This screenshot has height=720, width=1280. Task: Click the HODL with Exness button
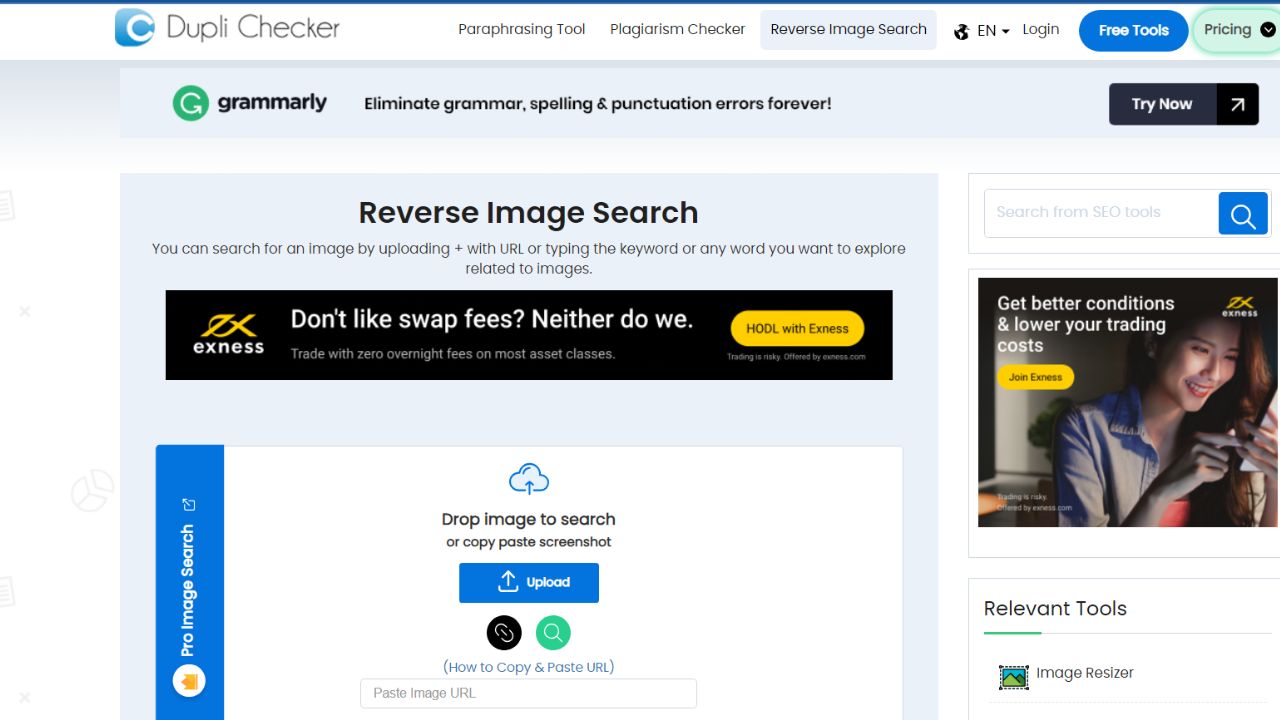797,328
